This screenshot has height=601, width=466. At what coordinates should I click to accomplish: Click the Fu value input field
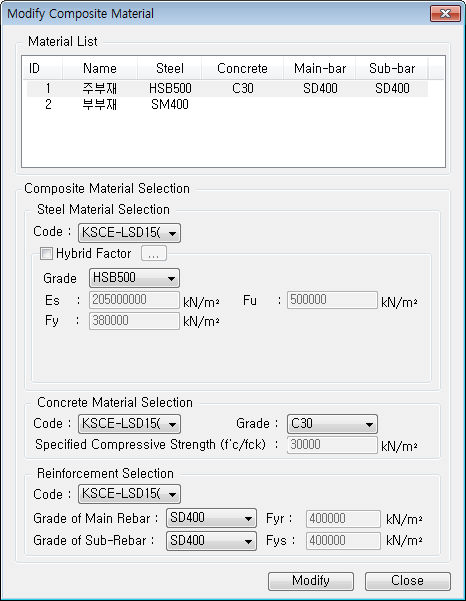click(332, 300)
